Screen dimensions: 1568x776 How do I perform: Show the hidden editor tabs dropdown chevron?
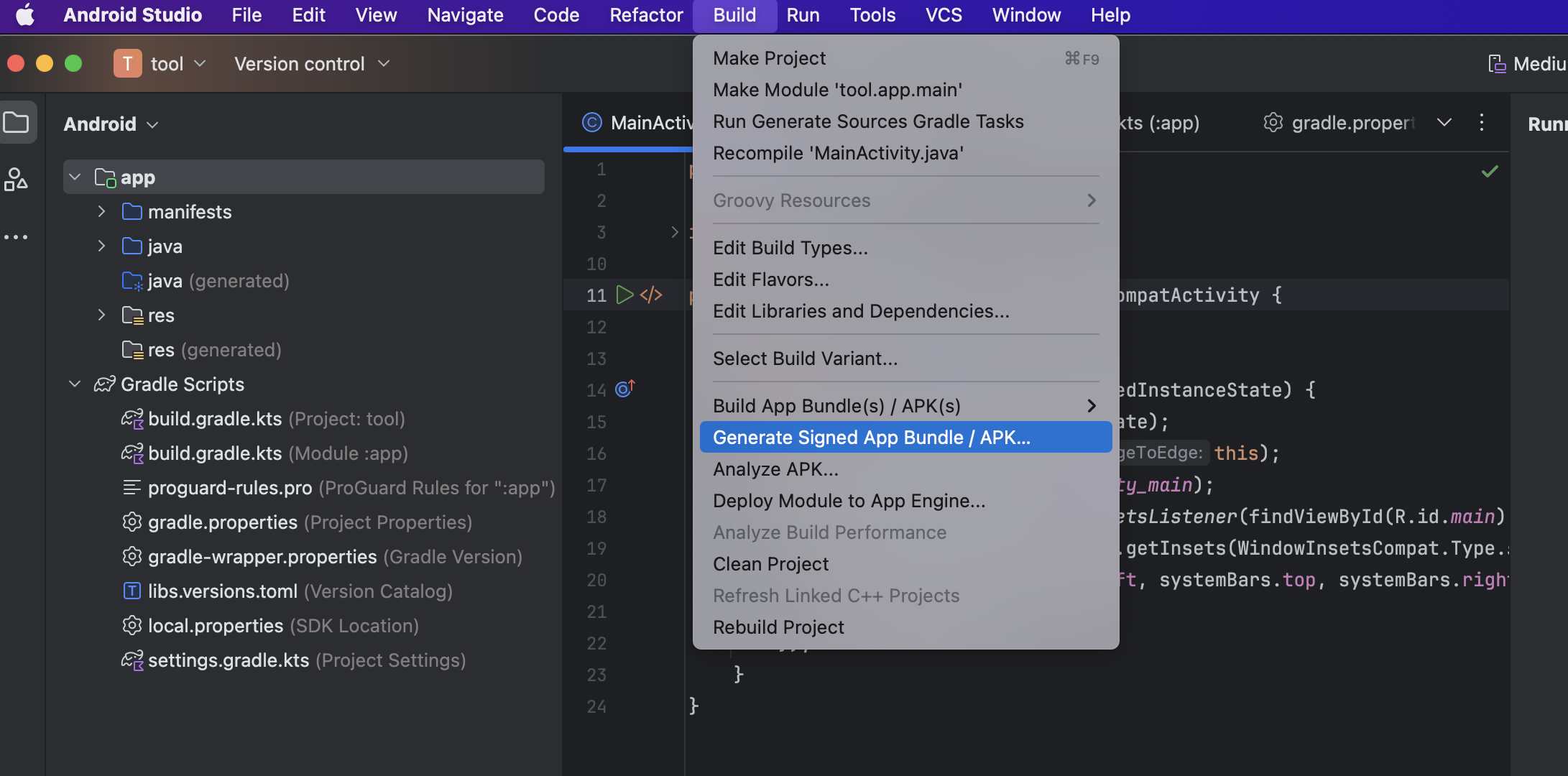[1444, 122]
